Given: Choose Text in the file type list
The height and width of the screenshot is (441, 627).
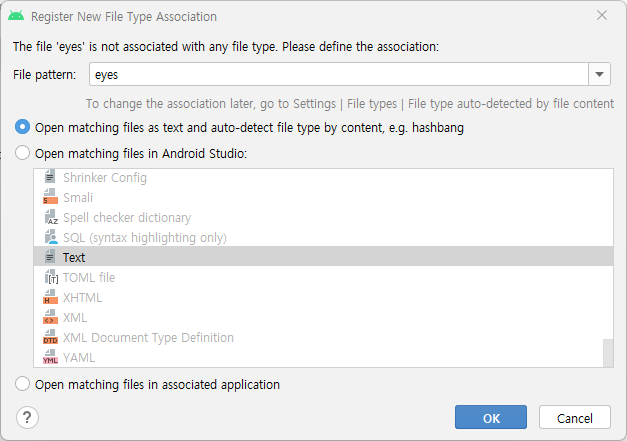Looking at the screenshot, I should (x=323, y=256).
